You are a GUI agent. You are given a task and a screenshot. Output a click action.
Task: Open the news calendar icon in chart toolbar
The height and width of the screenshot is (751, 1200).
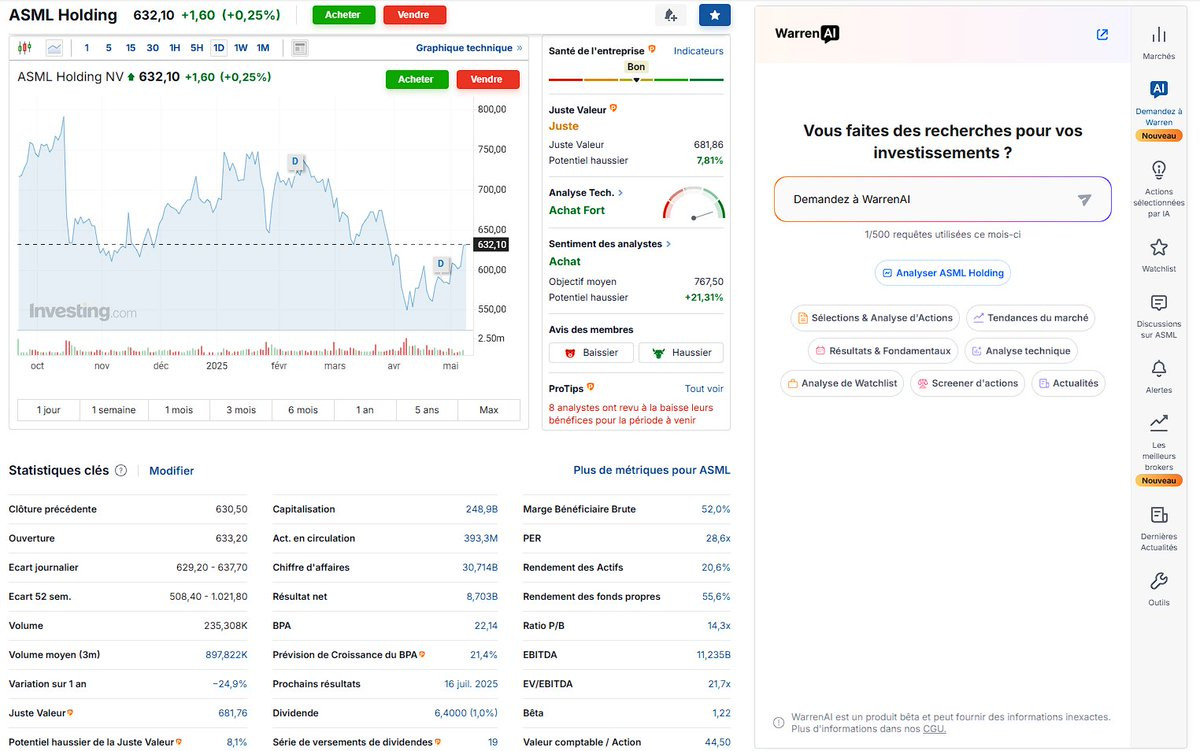(300, 48)
